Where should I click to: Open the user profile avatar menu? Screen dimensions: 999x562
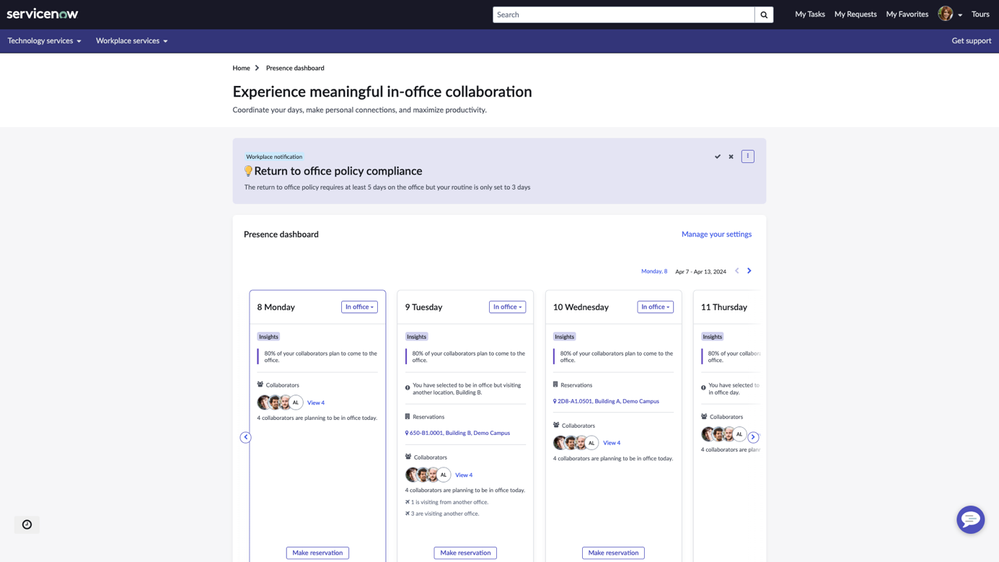point(948,14)
